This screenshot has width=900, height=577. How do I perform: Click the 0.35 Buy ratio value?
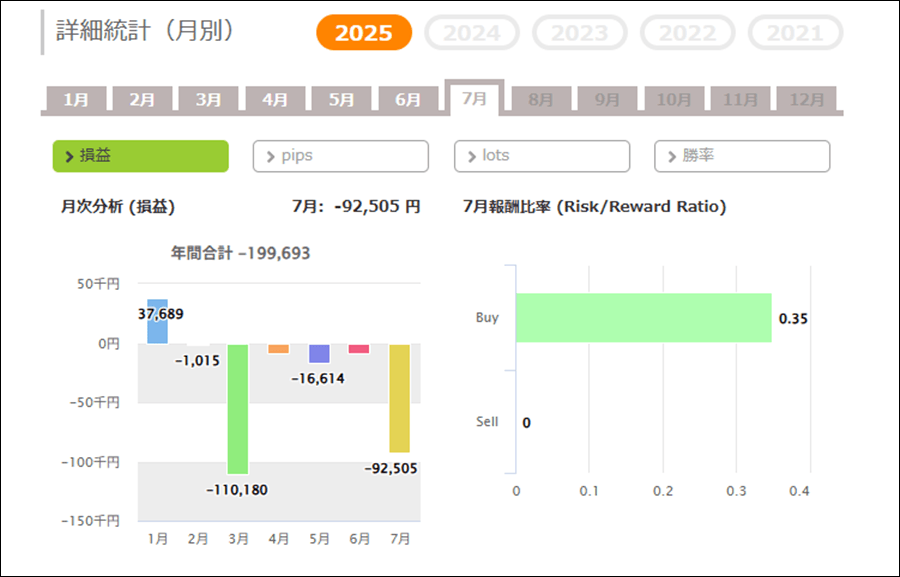793,319
